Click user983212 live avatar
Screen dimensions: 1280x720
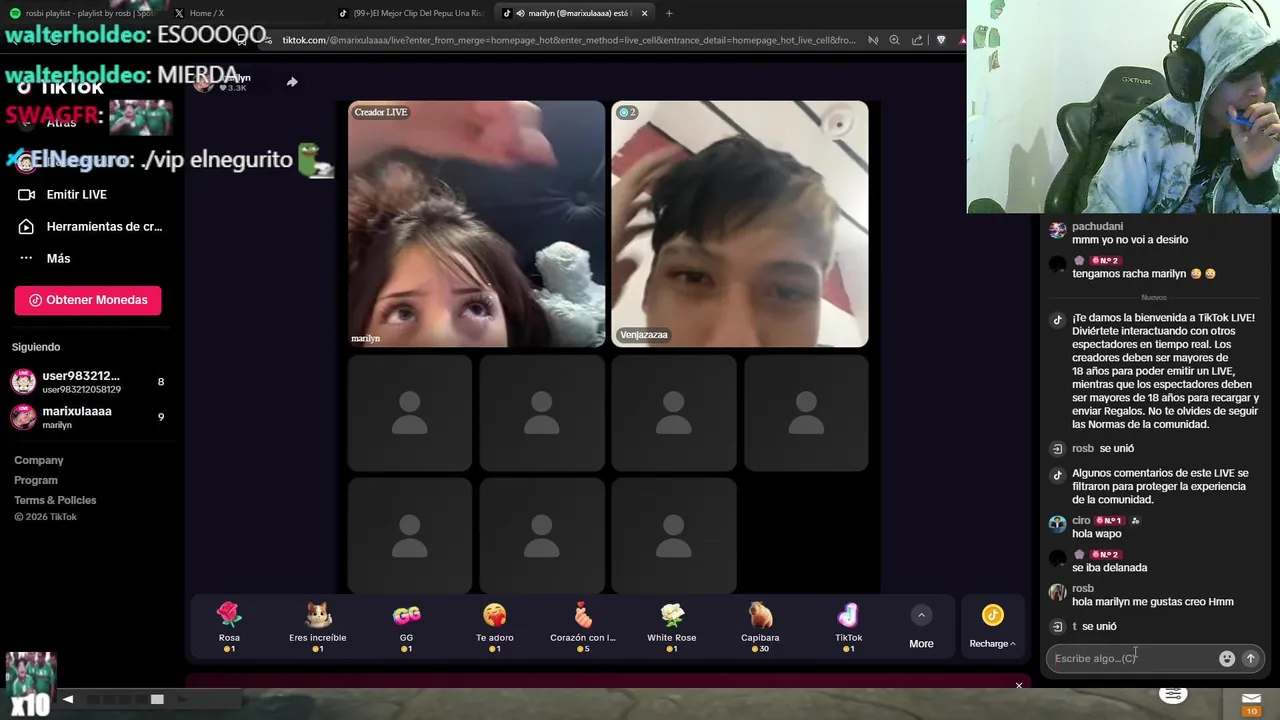[x=23, y=382]
